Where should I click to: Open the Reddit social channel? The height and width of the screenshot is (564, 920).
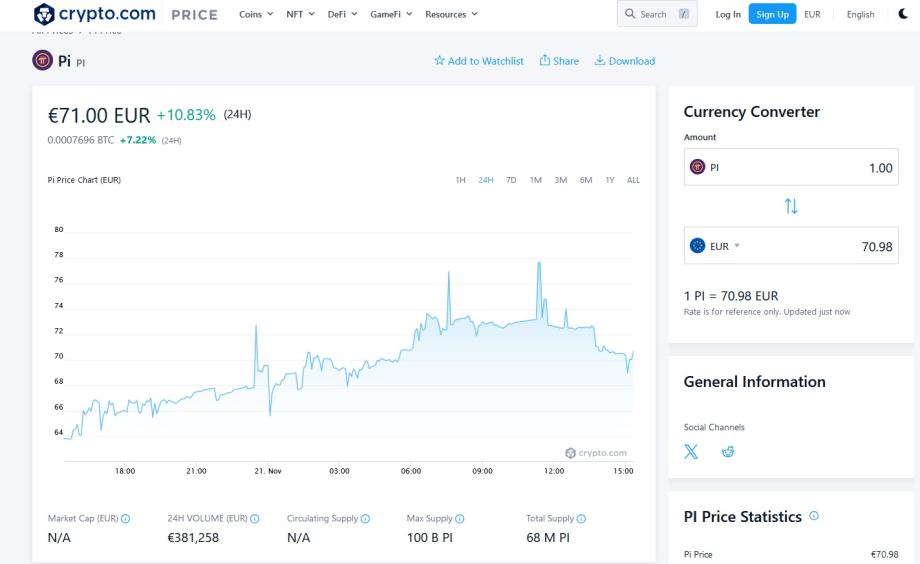click(728, 452)
